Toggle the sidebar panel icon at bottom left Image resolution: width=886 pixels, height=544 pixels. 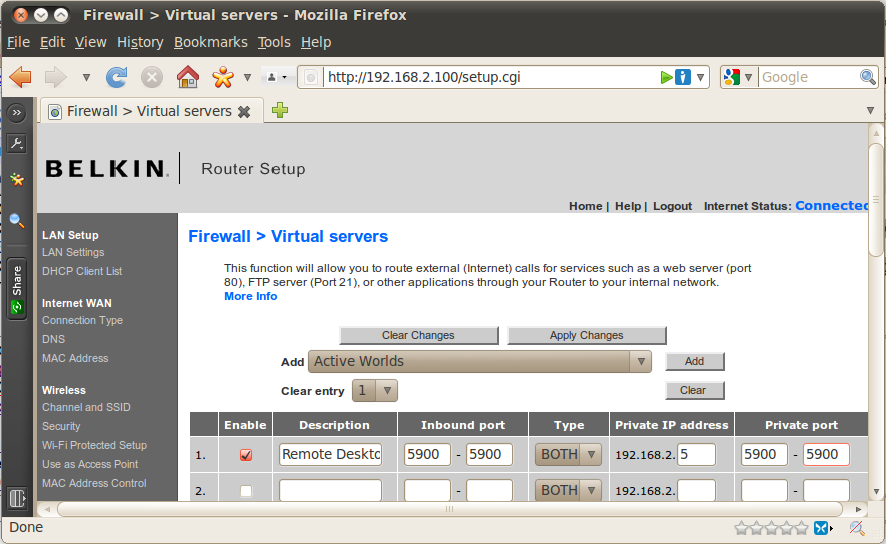coord(17,499)
